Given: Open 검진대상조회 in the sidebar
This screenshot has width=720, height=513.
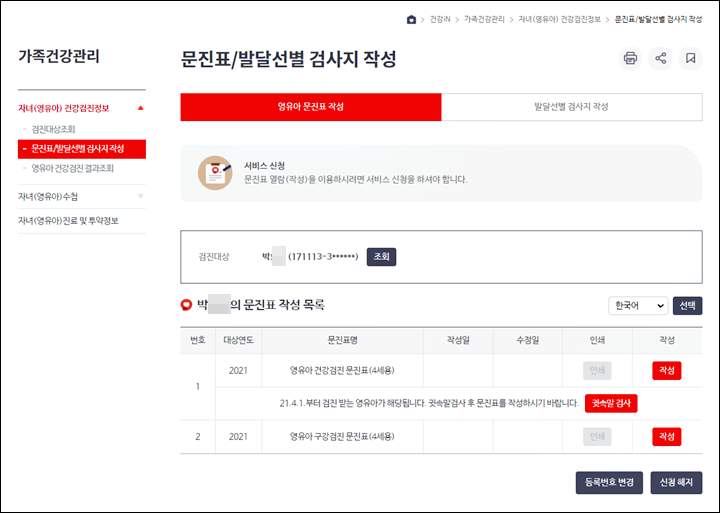Looking at the screenshot, I should point(53,130).
